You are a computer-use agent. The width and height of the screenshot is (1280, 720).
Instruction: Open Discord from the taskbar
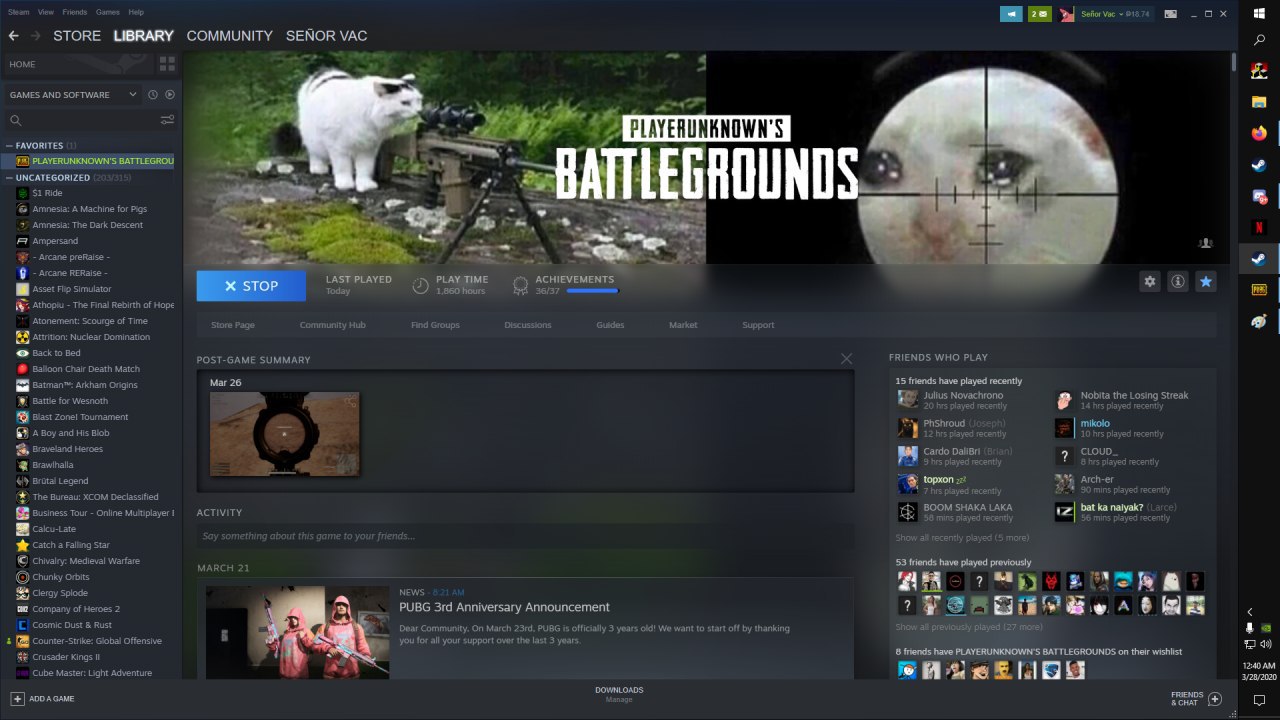(1259, 196)
